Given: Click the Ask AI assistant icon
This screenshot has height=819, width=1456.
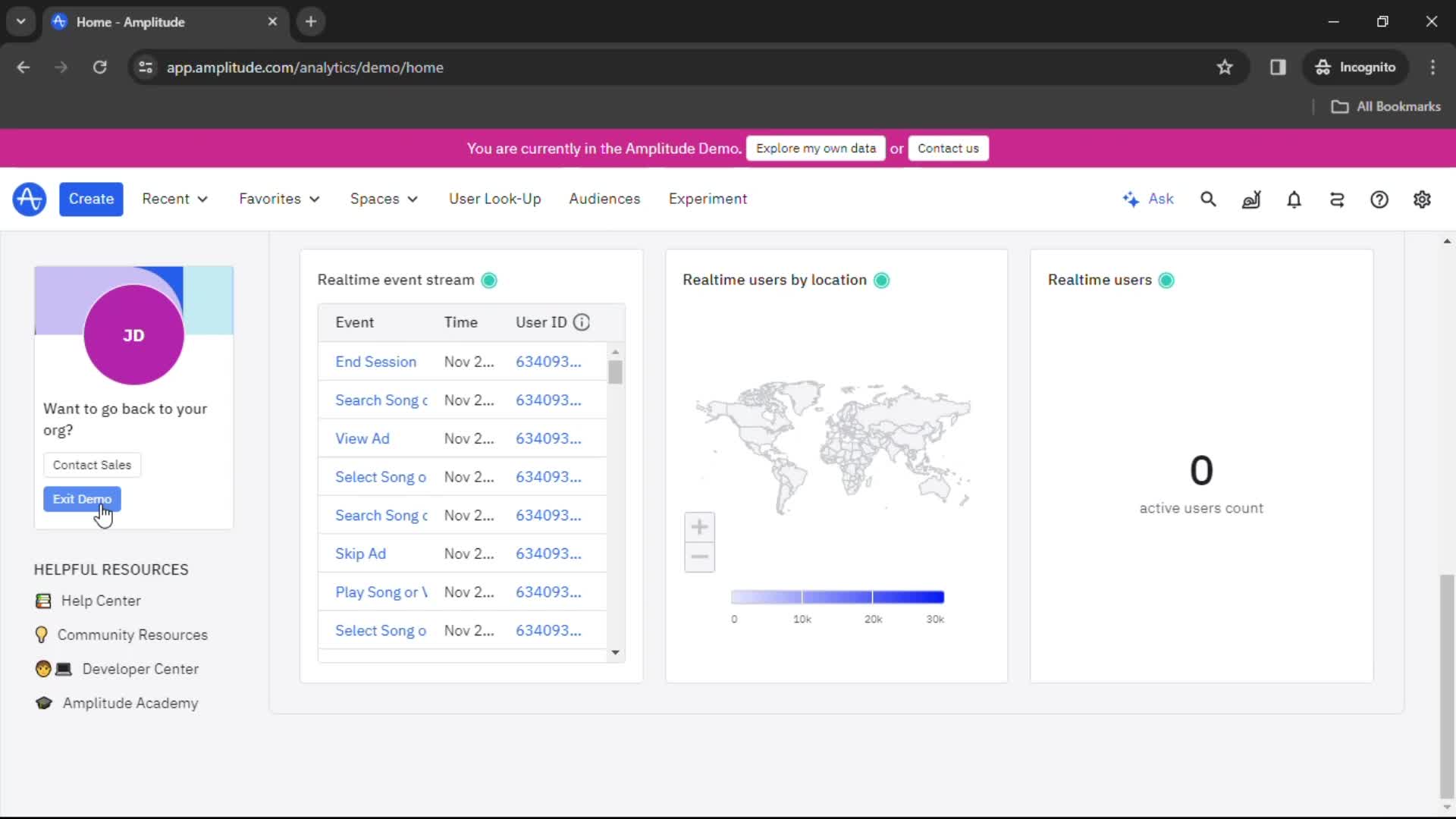Looking at the screenshot, I should (x=1148, y=198).
